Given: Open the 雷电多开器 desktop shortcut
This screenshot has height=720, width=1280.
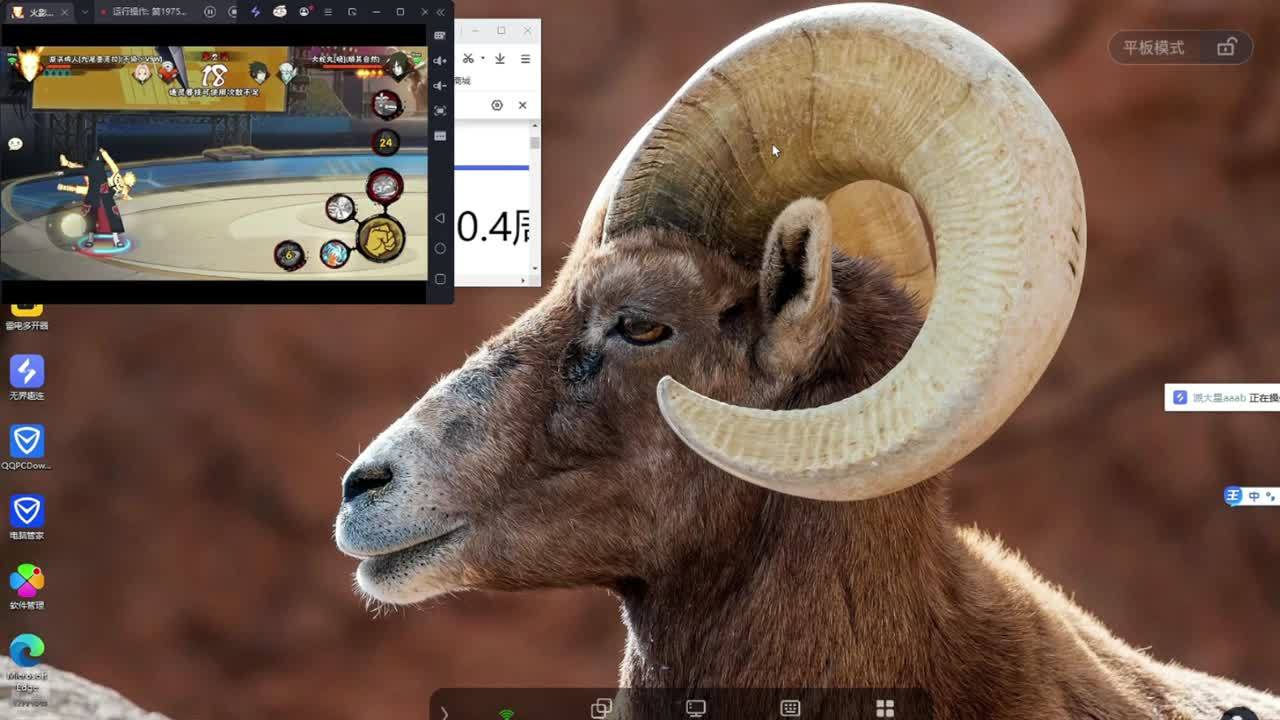Looking at the screenshot, I should pyautogui.click(x=27, y=316).
